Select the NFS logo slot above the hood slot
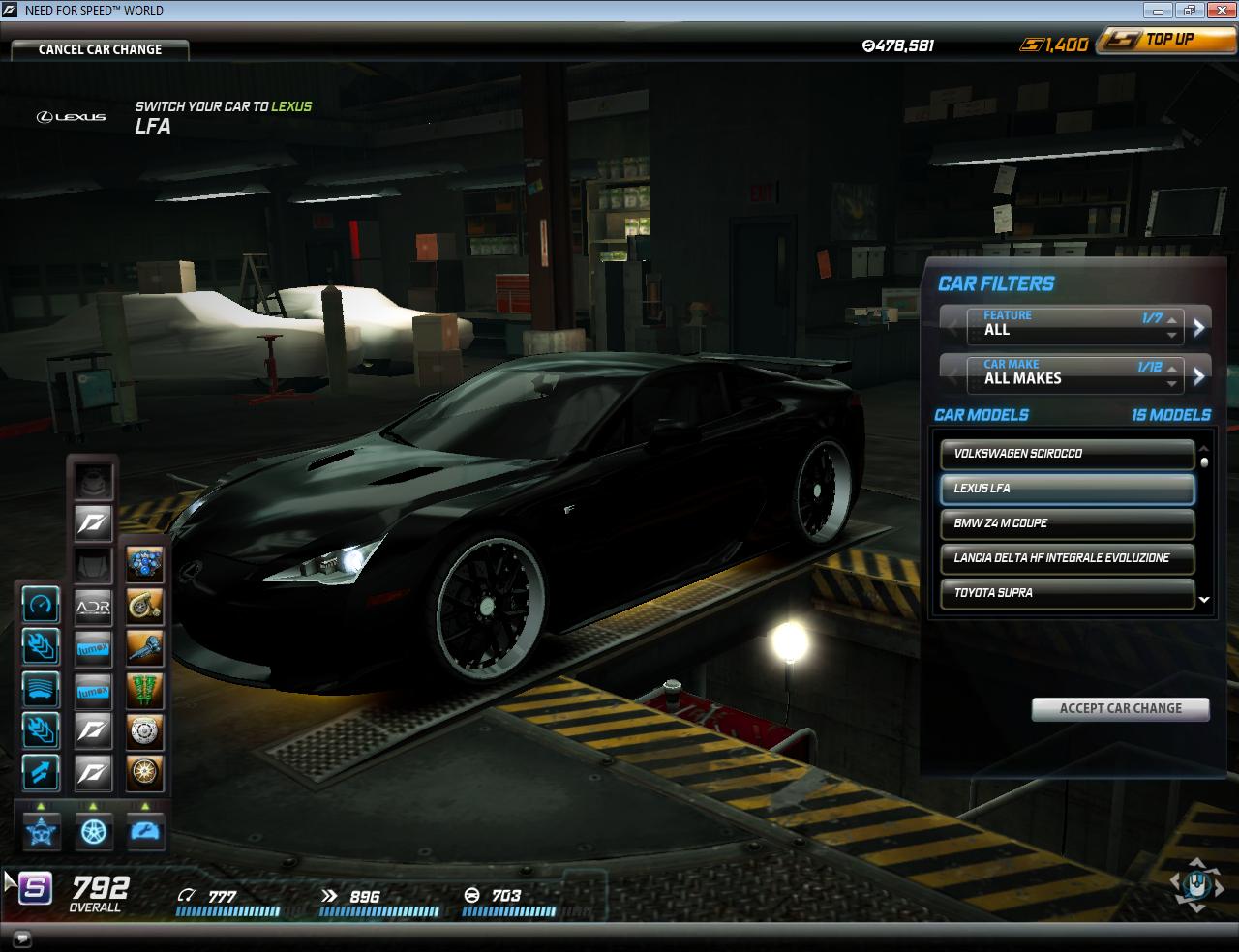1239x952 pixels. click(x=93, y=523)
